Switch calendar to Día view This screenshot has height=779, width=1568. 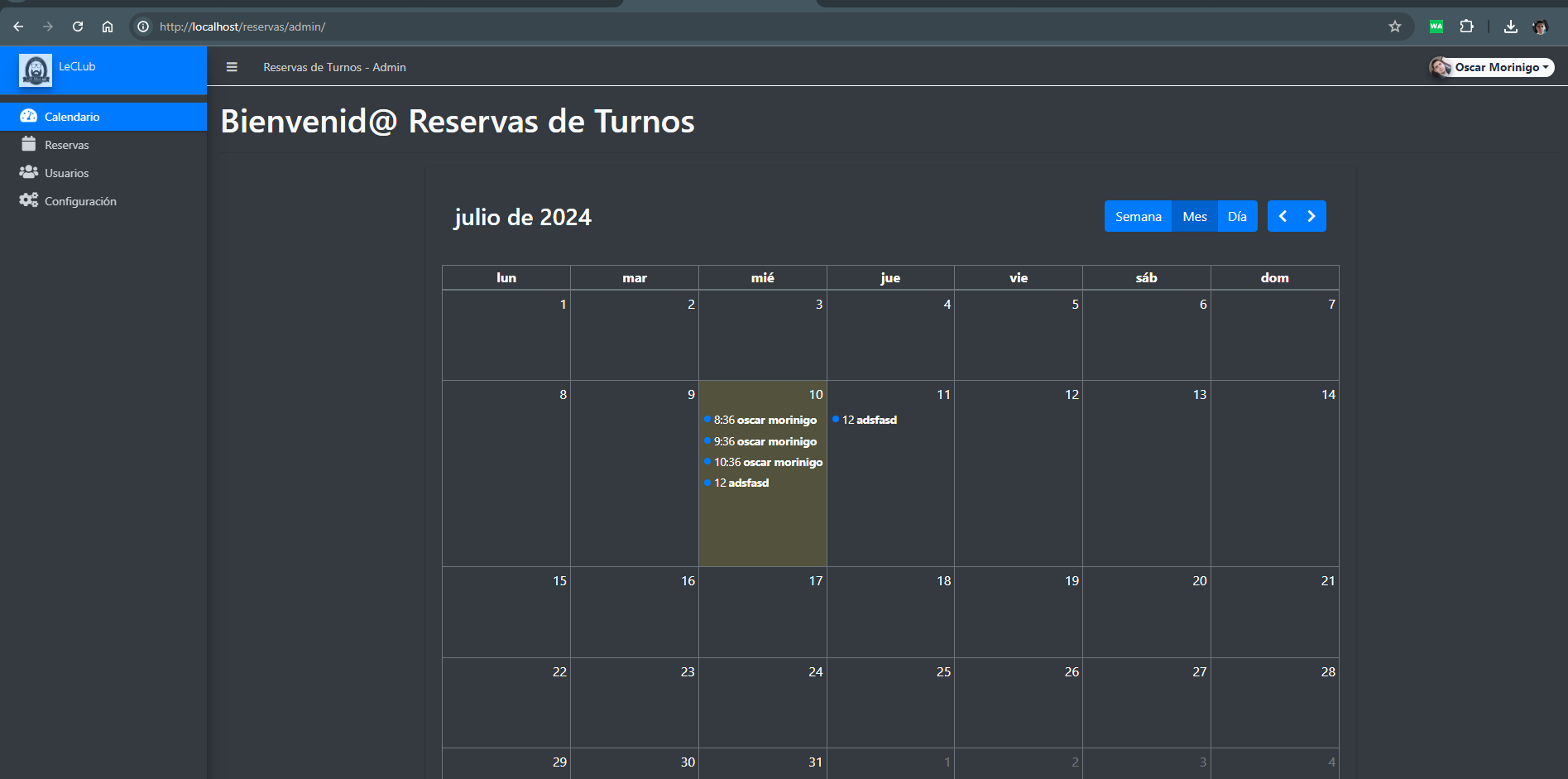point(1237,216)
